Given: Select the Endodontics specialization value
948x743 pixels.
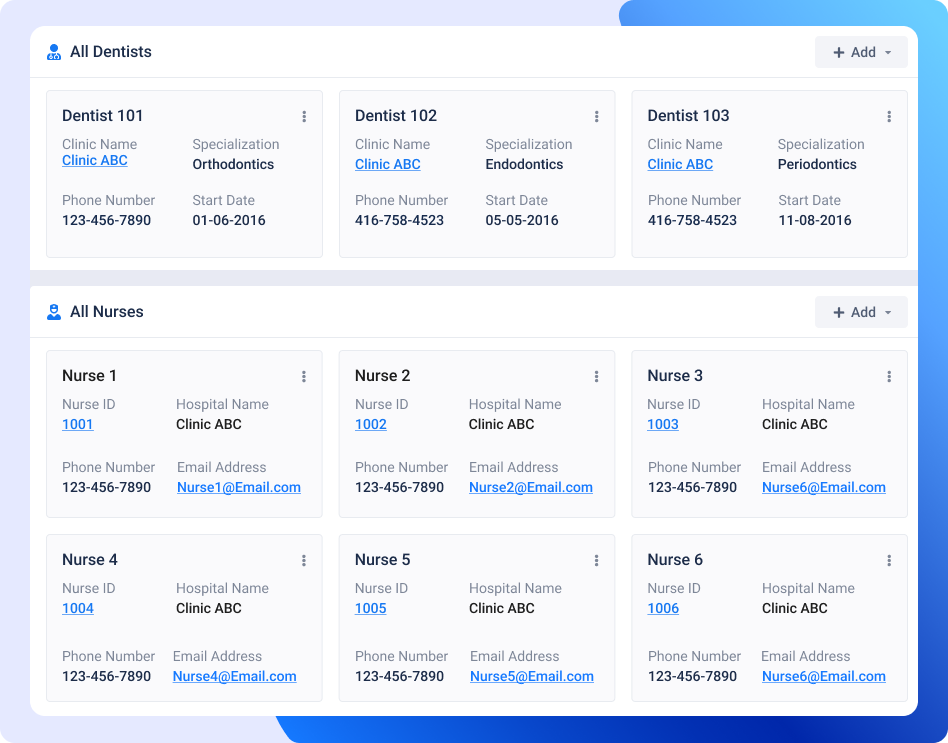Looking at the screenshot, I should pyautogui.click(x=524, y=164).
